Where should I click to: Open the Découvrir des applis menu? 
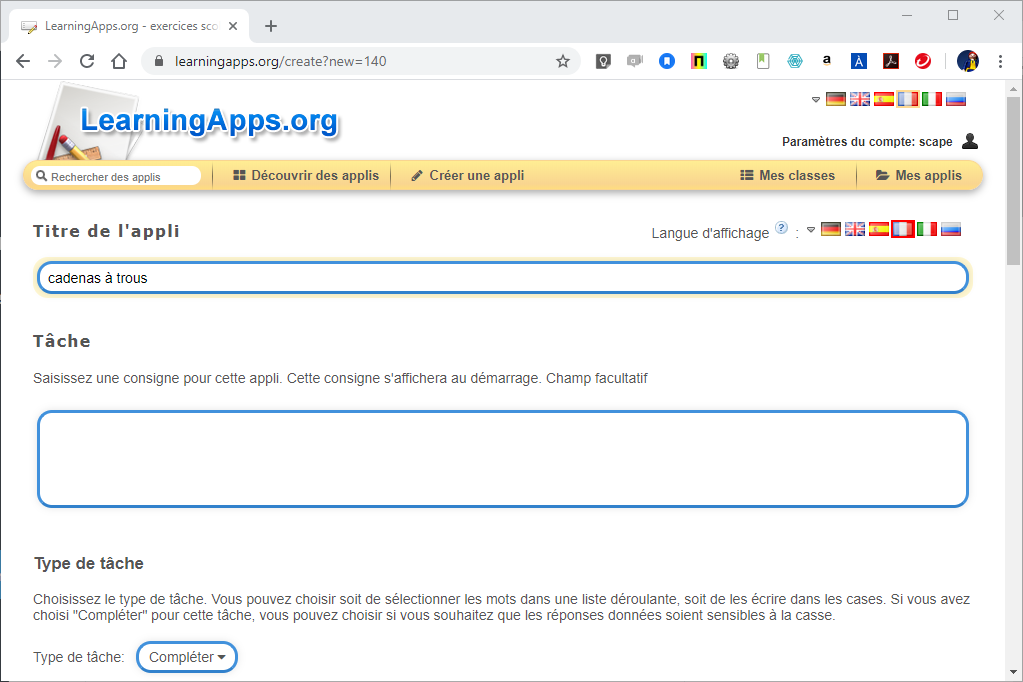pos(306,176)
